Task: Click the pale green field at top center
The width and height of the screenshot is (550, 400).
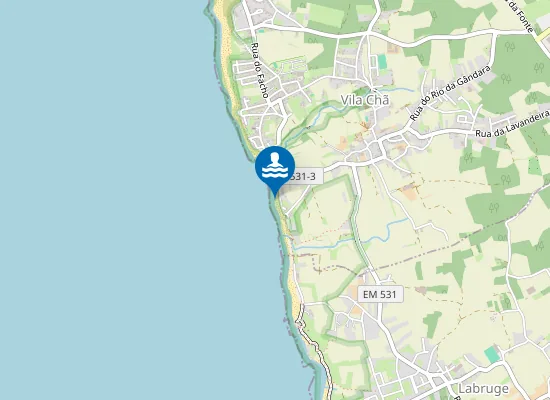Action: 326,16
